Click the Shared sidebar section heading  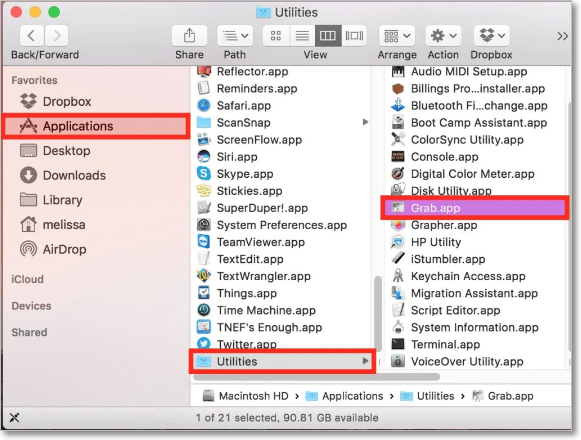click(x=29, y=332)
